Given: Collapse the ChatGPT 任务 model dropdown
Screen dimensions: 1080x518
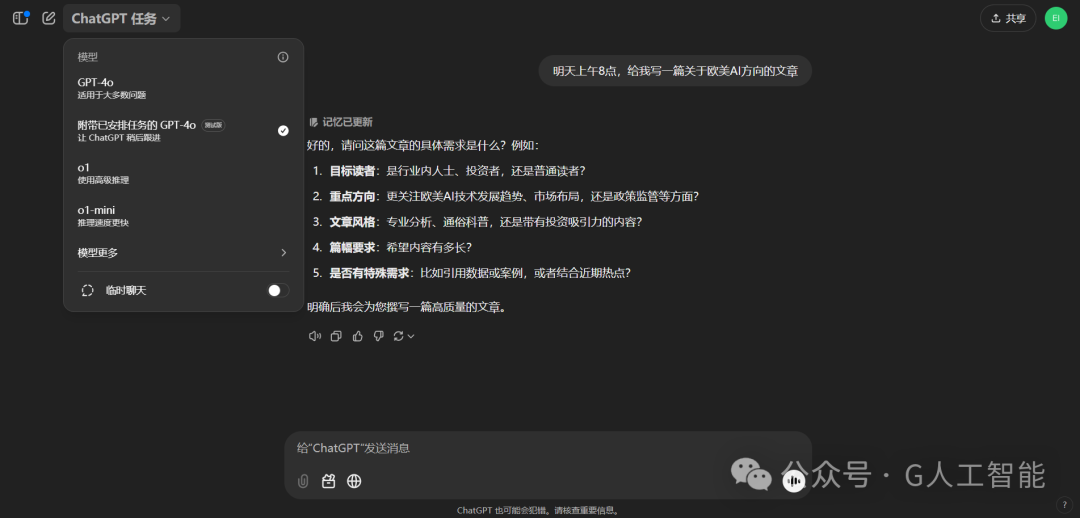Looking at the screenshot, I should point(121,18).
